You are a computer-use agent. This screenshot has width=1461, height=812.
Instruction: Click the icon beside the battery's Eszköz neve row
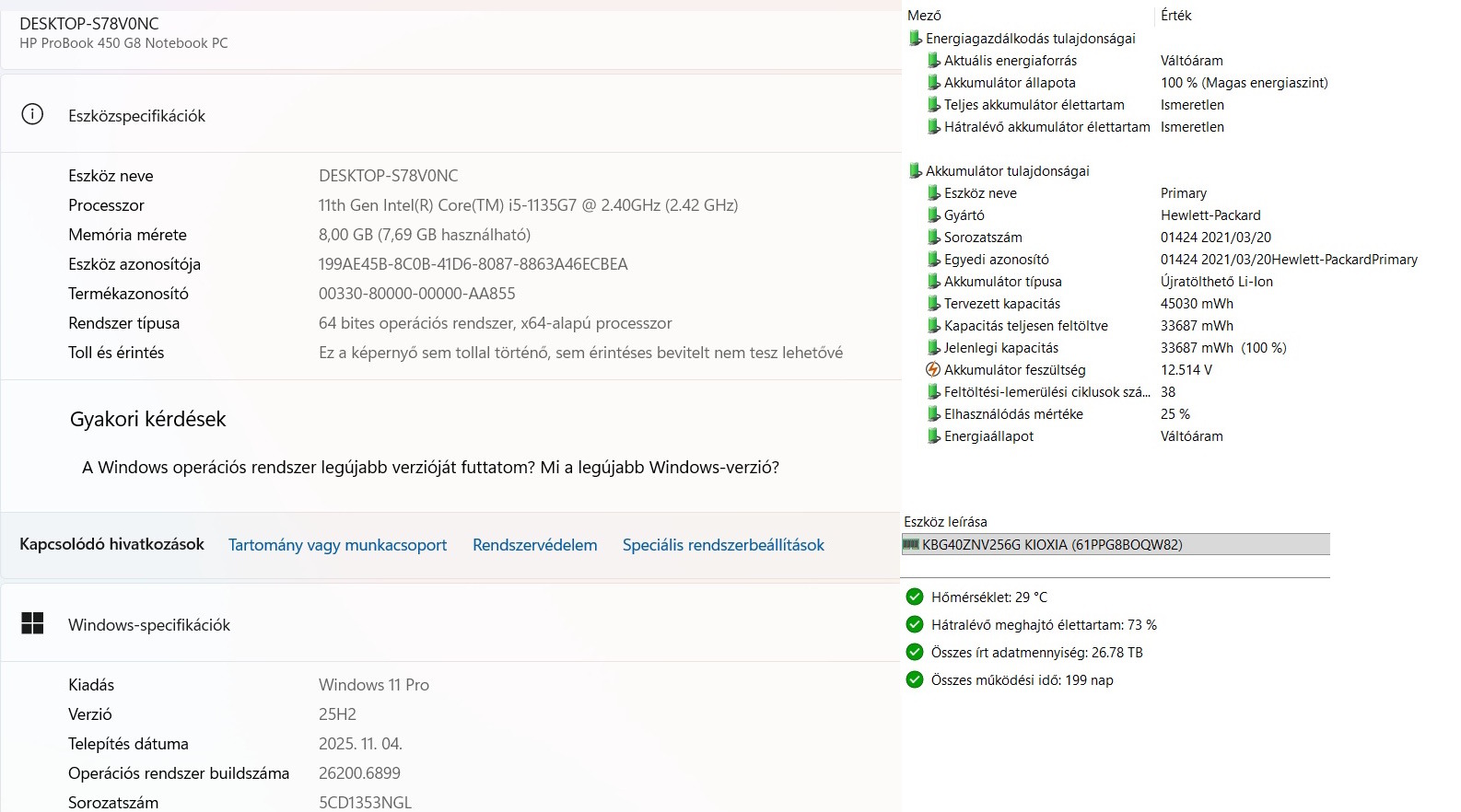point(933,193)
